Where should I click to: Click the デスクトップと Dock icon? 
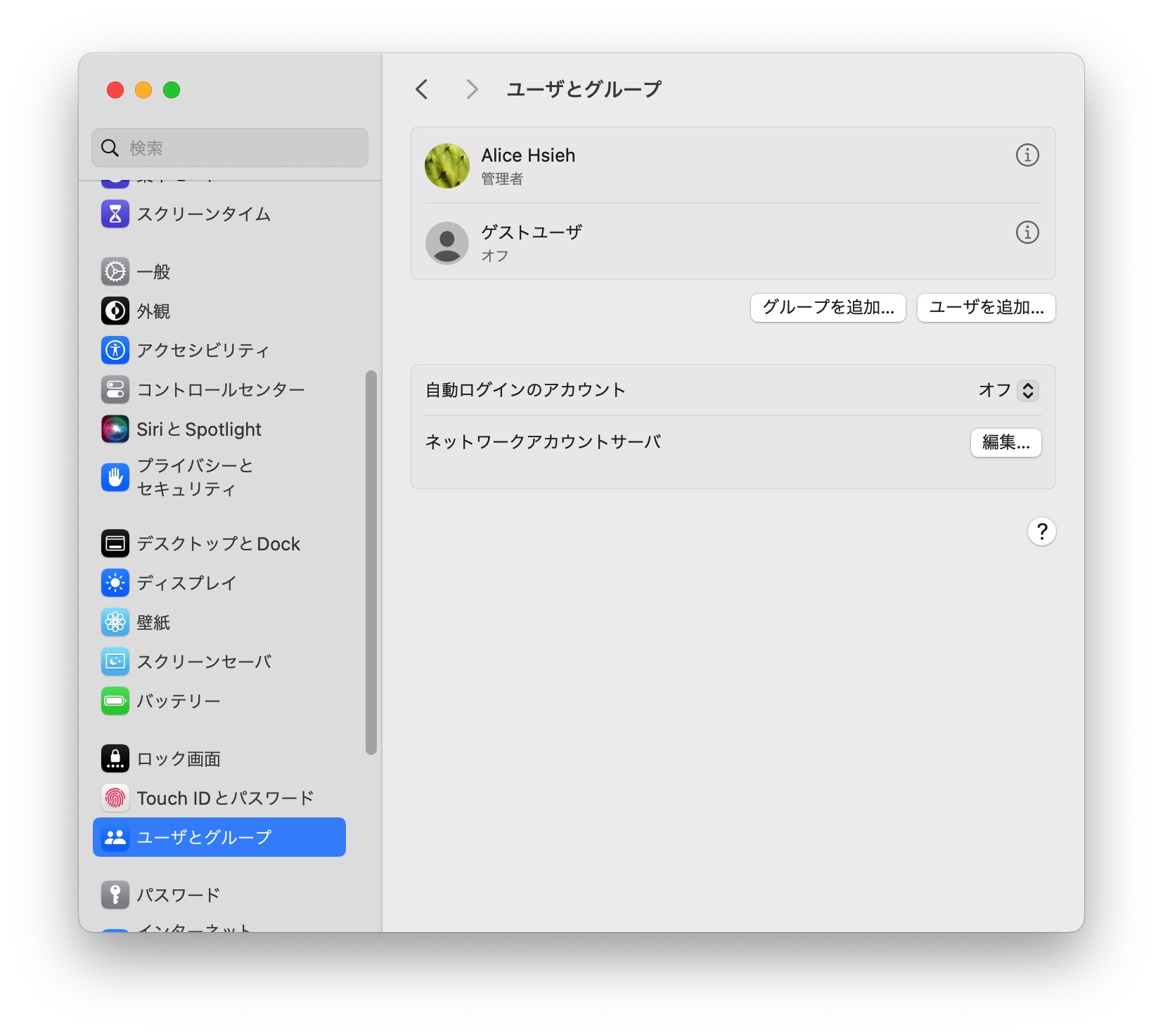(x=115, y=543)
